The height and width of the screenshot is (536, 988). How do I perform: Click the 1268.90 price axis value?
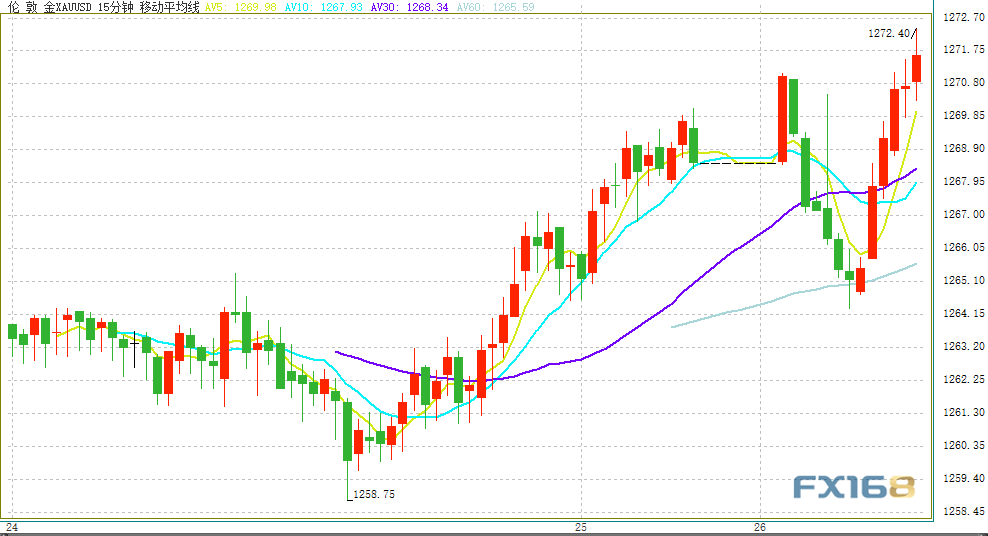pos(963,148)
